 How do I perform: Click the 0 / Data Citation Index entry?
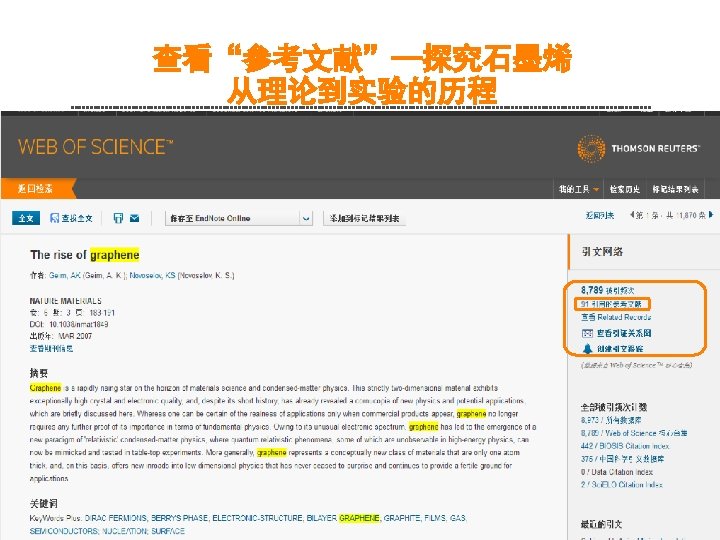[617, 472]
